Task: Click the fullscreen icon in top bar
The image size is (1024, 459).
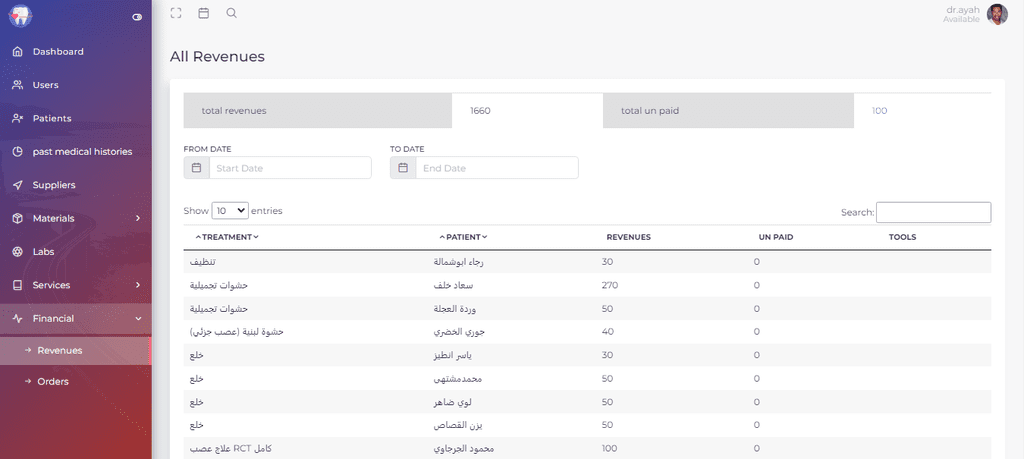Action: tap(176, 13)
